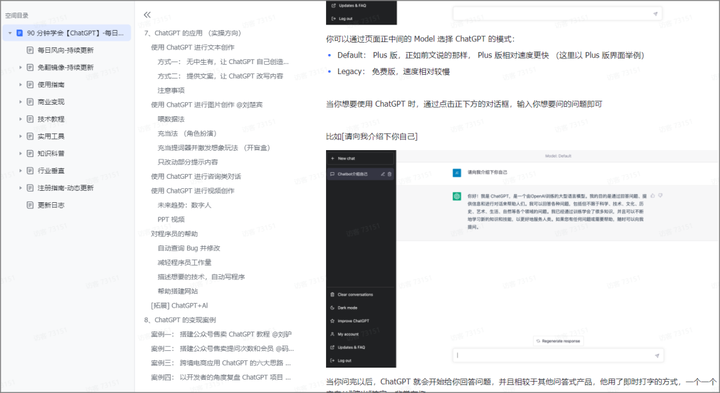Viewport: 720px width, 393px height.
Task: Jump to 注意事项 outline entry
Action: coord(171,90)
